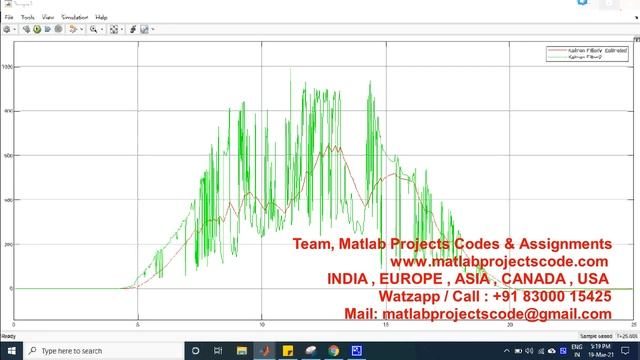
Task: Open the battery status icon
Action: 518,351
